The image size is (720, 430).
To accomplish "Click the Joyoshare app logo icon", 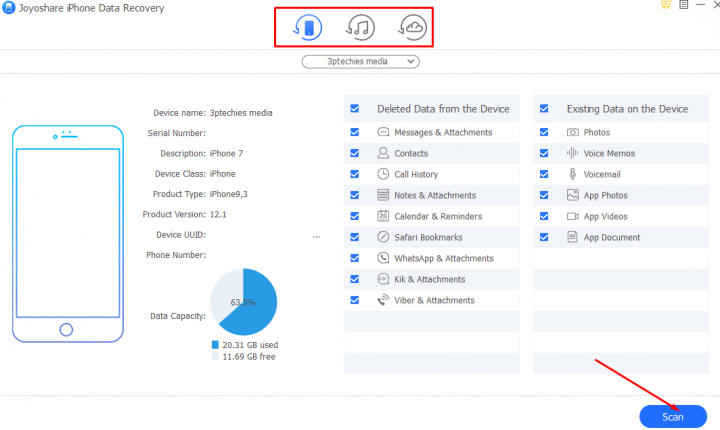I will click(8, 8).
